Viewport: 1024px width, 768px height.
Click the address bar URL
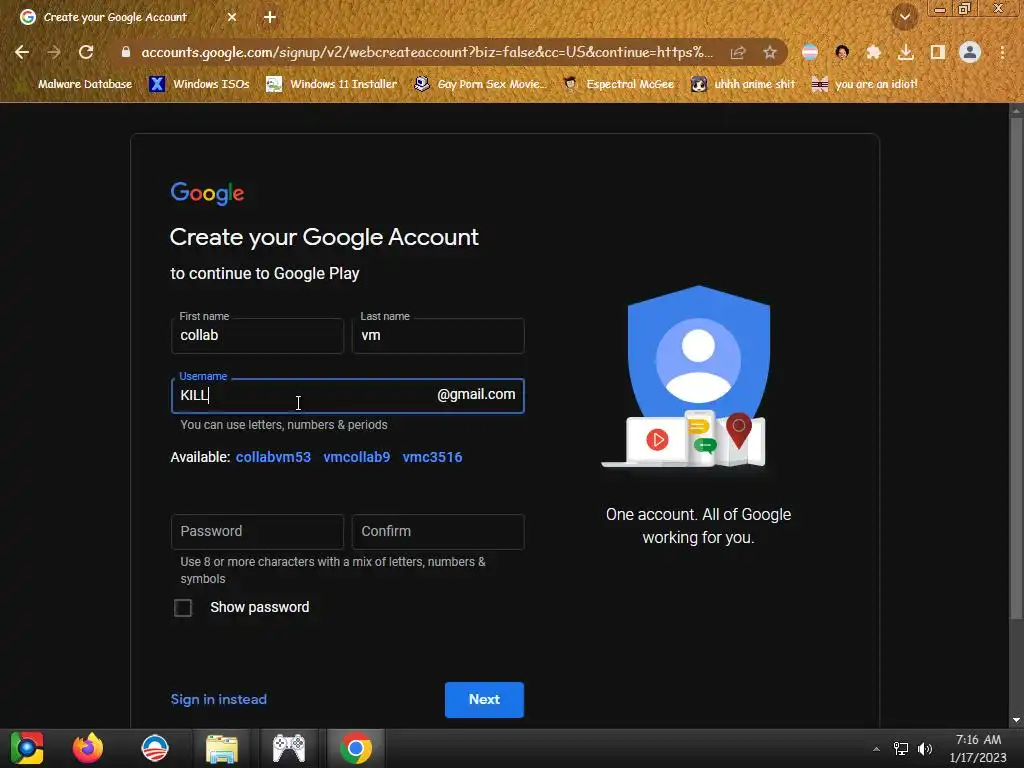(426, 52)
